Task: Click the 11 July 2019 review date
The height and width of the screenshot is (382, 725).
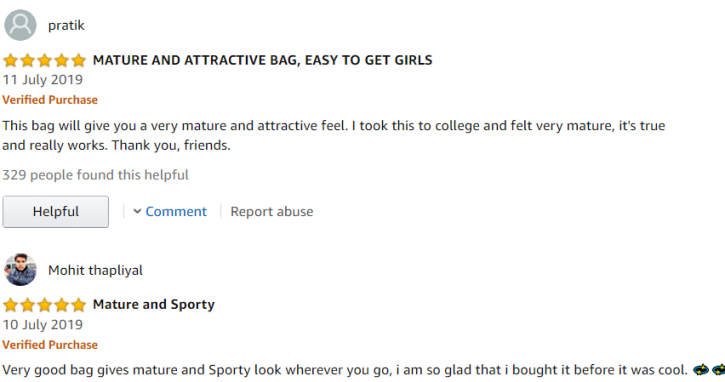Action: (x=43, y=80)
